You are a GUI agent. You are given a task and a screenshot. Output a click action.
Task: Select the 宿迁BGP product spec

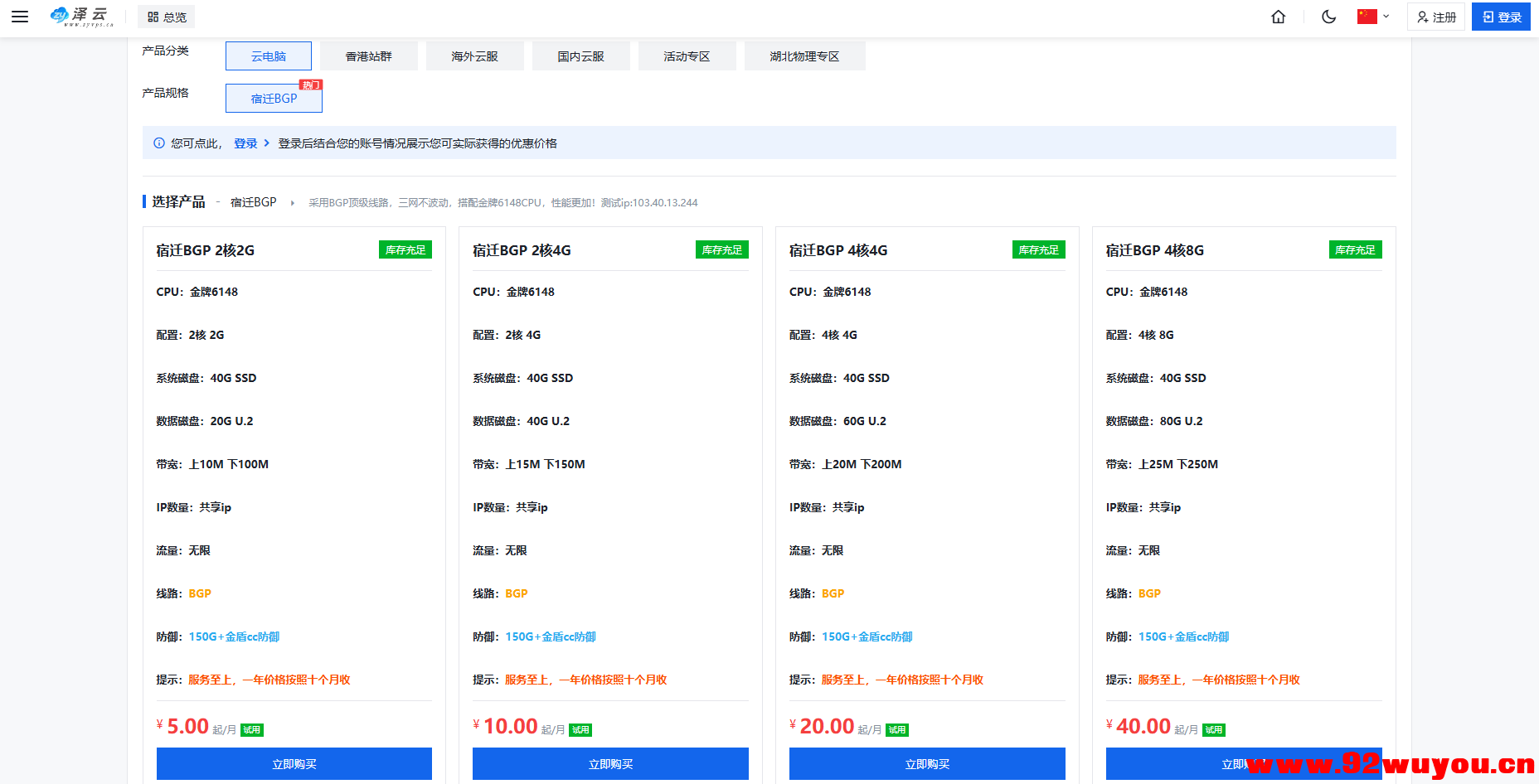point(274,99)
